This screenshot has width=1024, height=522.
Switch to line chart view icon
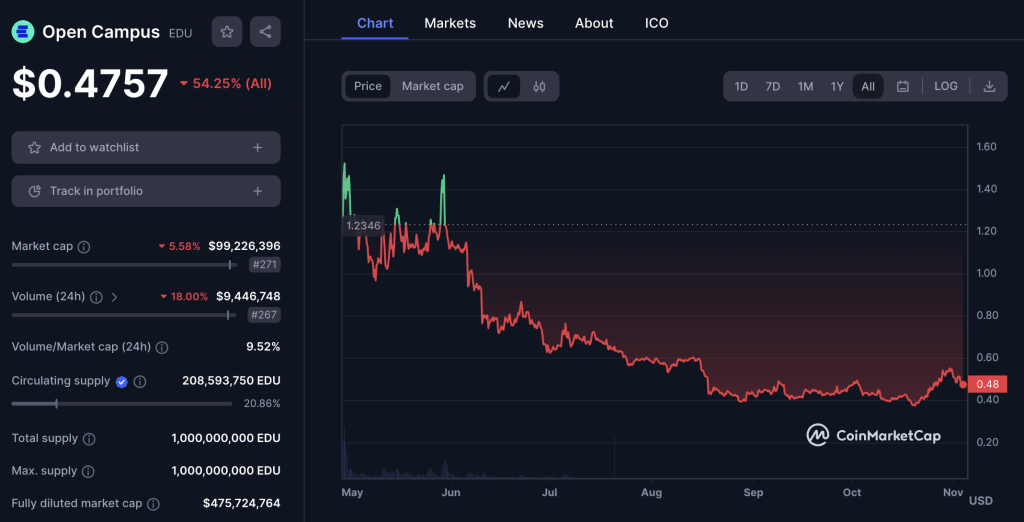pos(504,86)
